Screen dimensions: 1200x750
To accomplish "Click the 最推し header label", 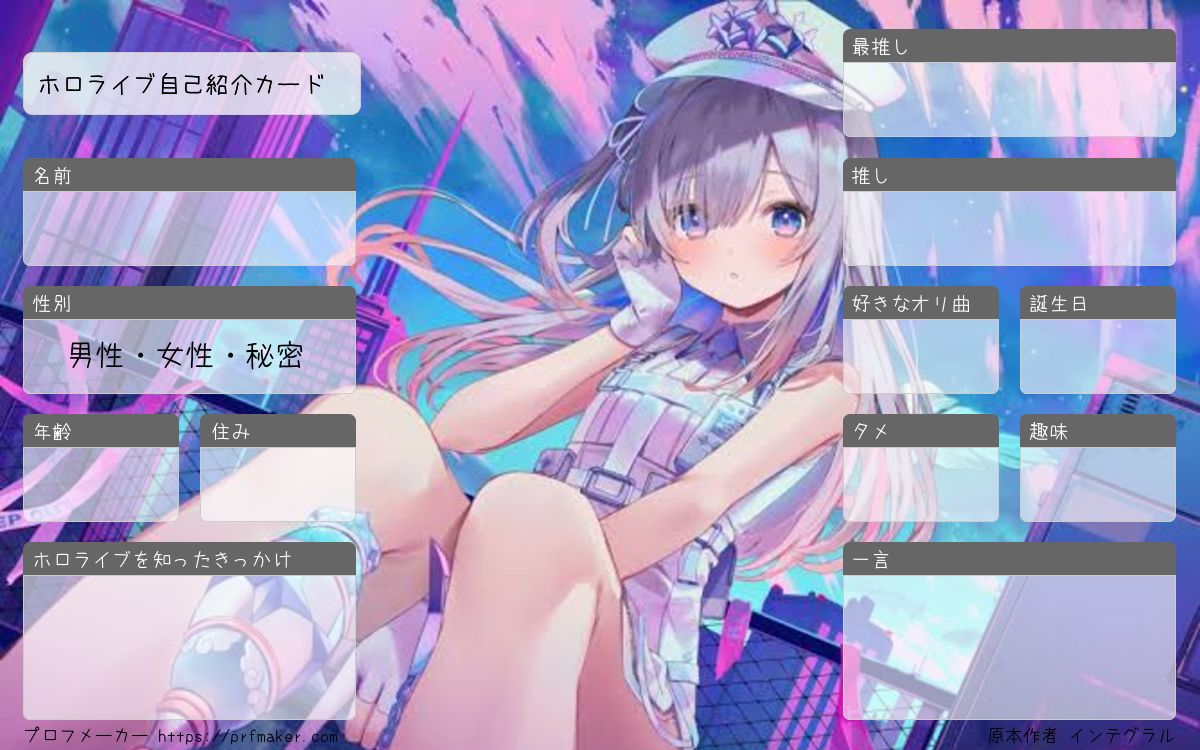I will pos(880,46).
